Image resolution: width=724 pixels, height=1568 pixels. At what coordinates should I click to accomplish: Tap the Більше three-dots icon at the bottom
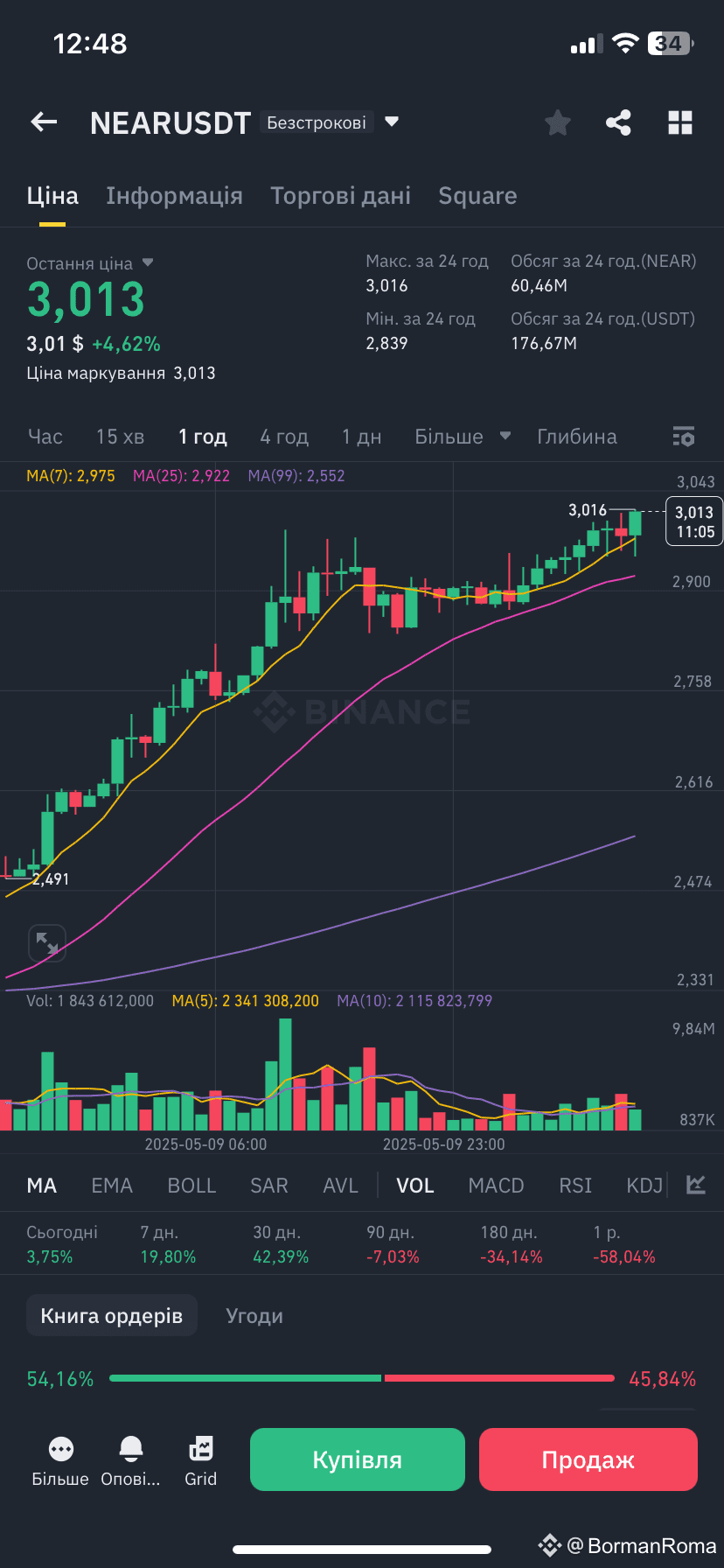[61, 1449]
